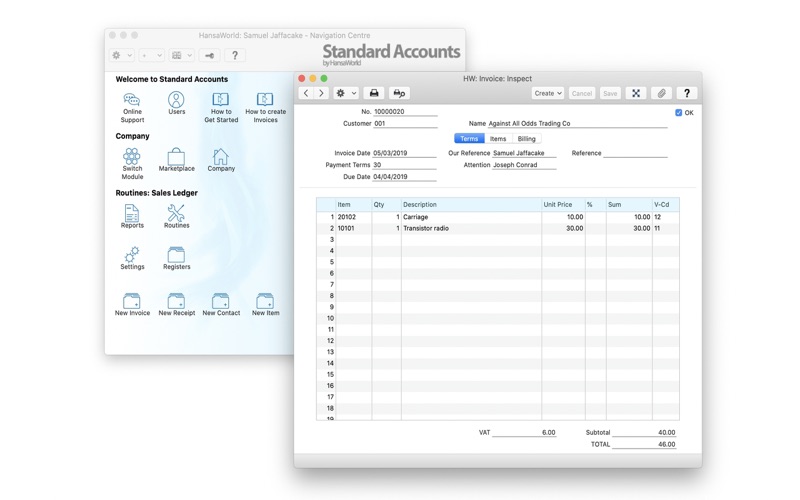Click the Qty column header
This screenshot has height=500, width=800.
386,205
